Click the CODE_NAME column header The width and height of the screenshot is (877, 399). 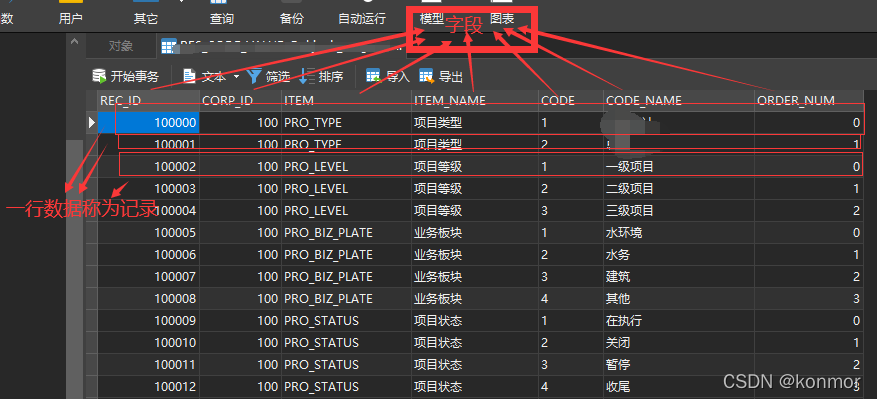(679, 101)
